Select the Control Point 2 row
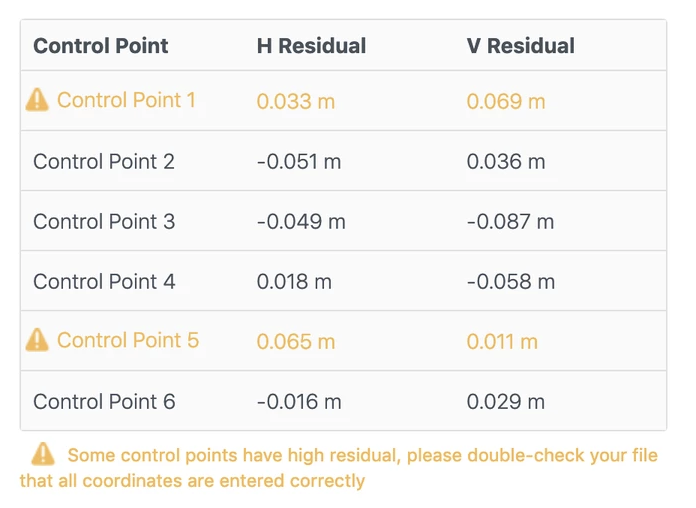The width and height of the screenshot is (696, 508). (x=344, y=161)
